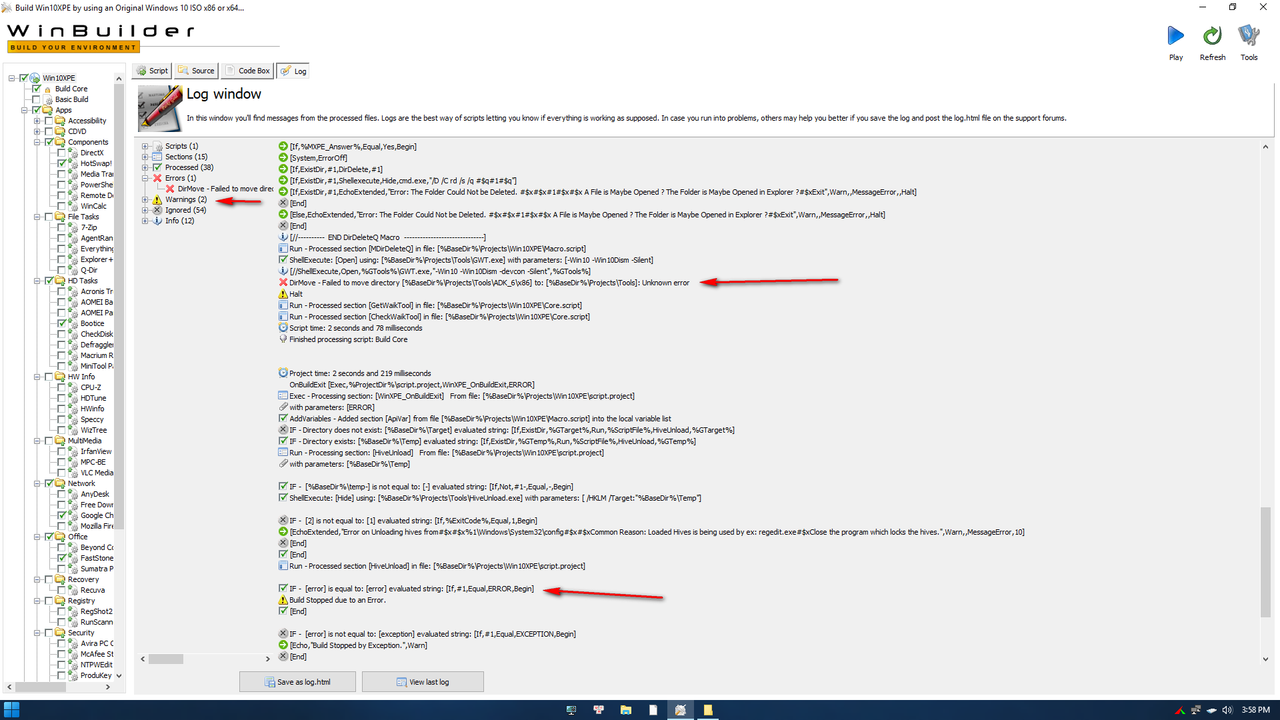Switch to the Source tab
The width and height of the screenshot is (1280, 720).
[x=196, y=71]
